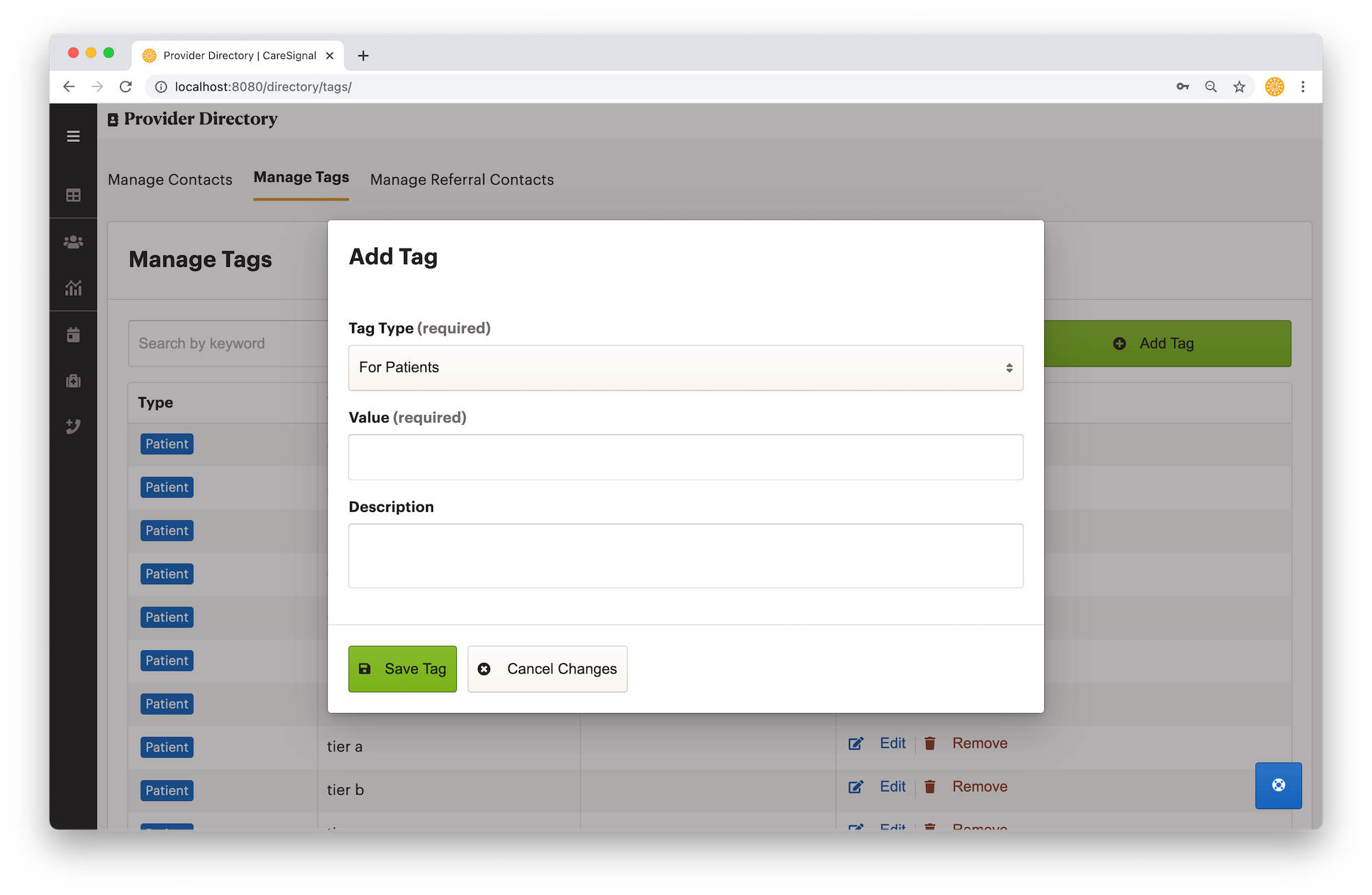Click the Patient badge in tier a row
The width and height of the screenshot is (1372, 895).
click(167, 747)
